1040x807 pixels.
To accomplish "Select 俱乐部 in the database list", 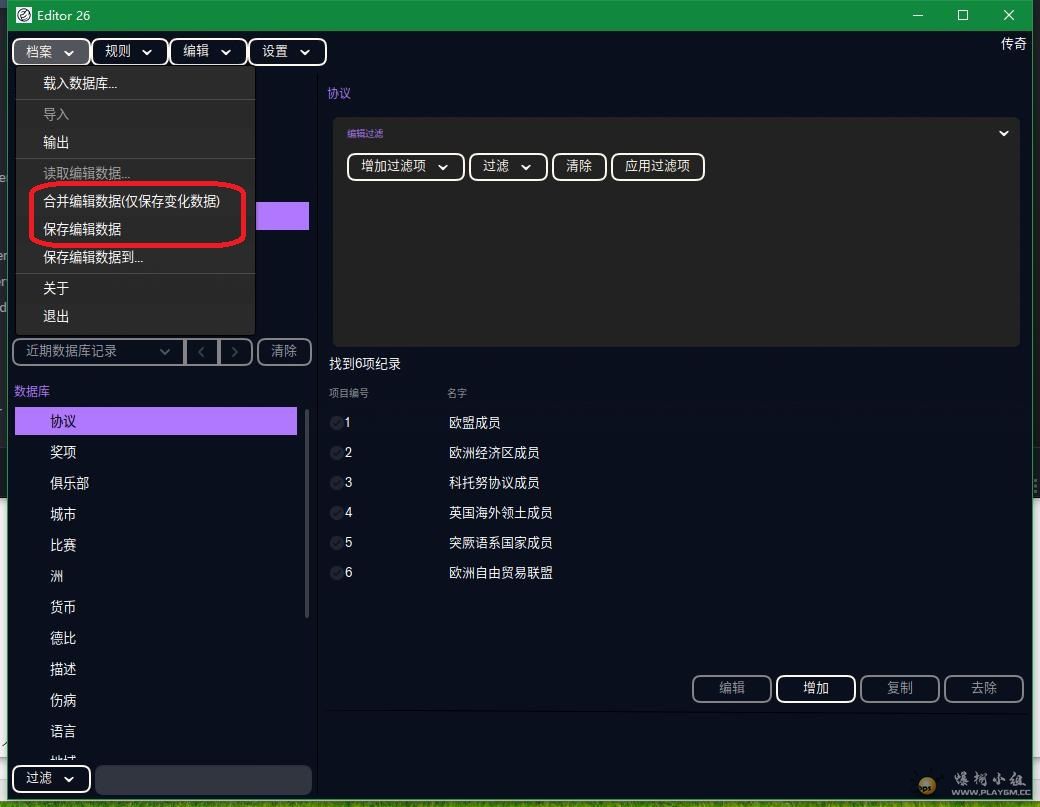I will 70,483.
